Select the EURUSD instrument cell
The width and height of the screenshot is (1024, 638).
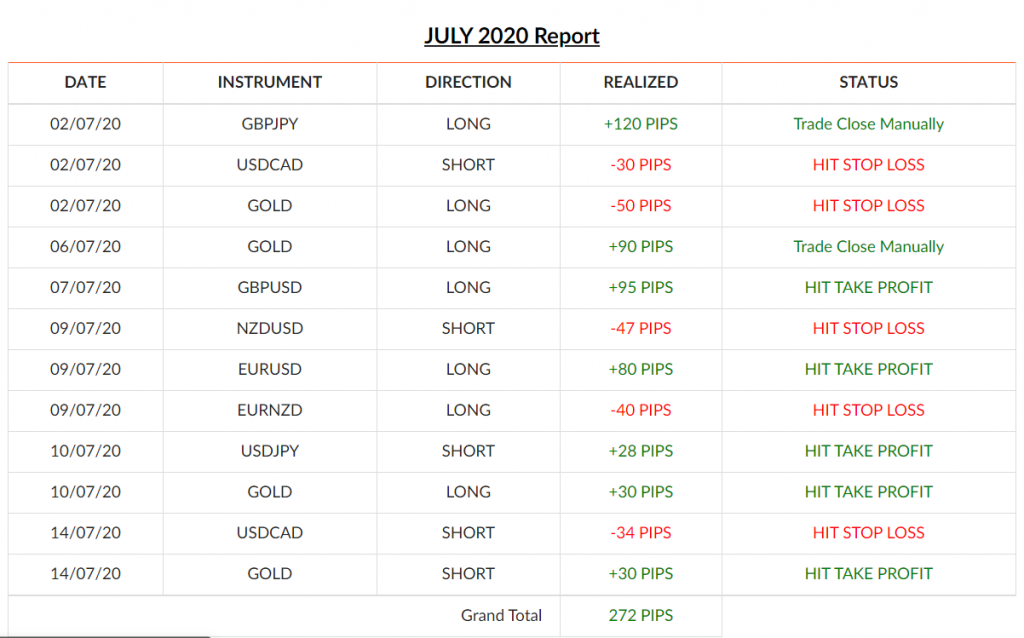click(270, 370)
